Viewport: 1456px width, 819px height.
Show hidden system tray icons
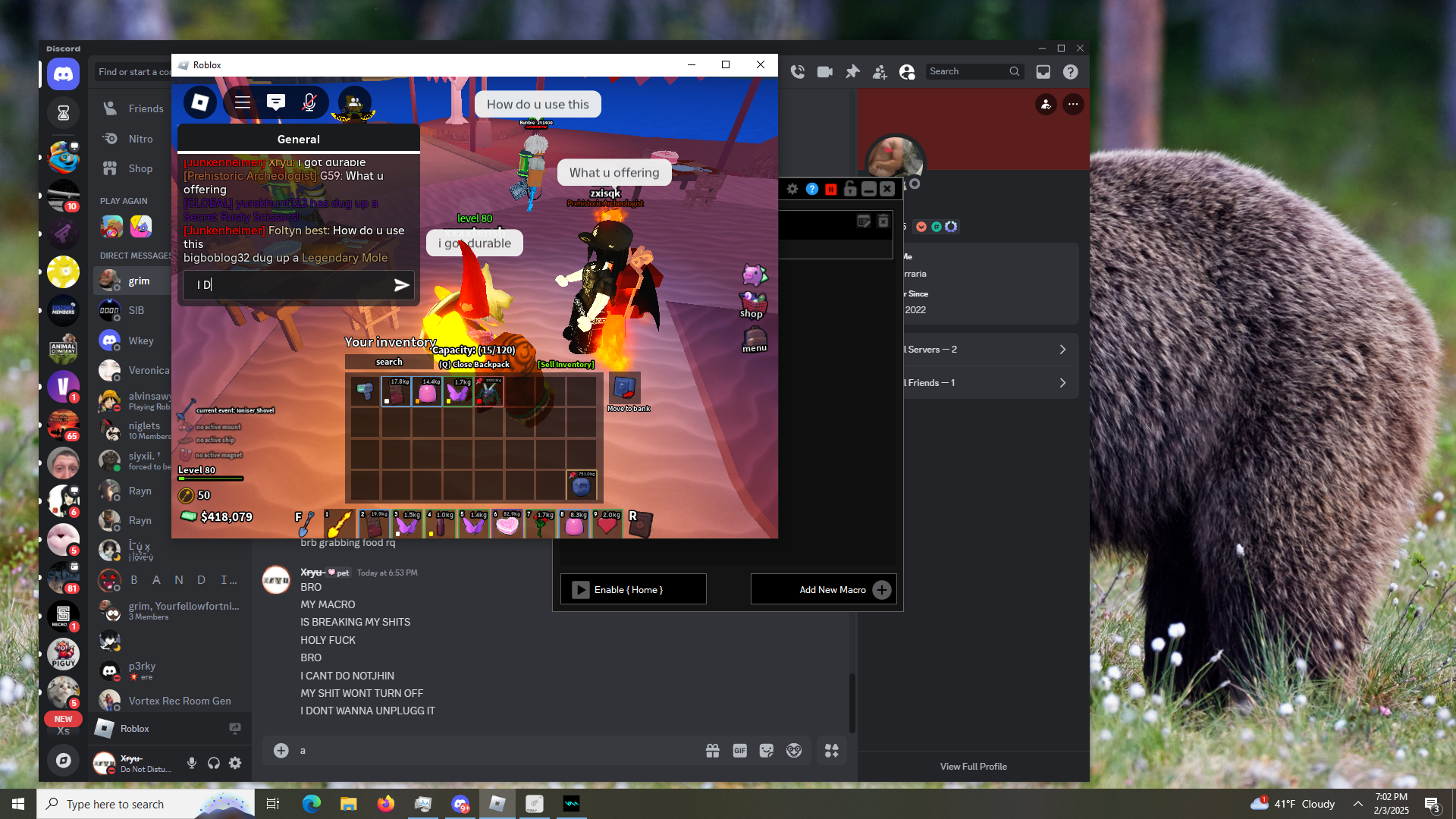pos(1358,804)
